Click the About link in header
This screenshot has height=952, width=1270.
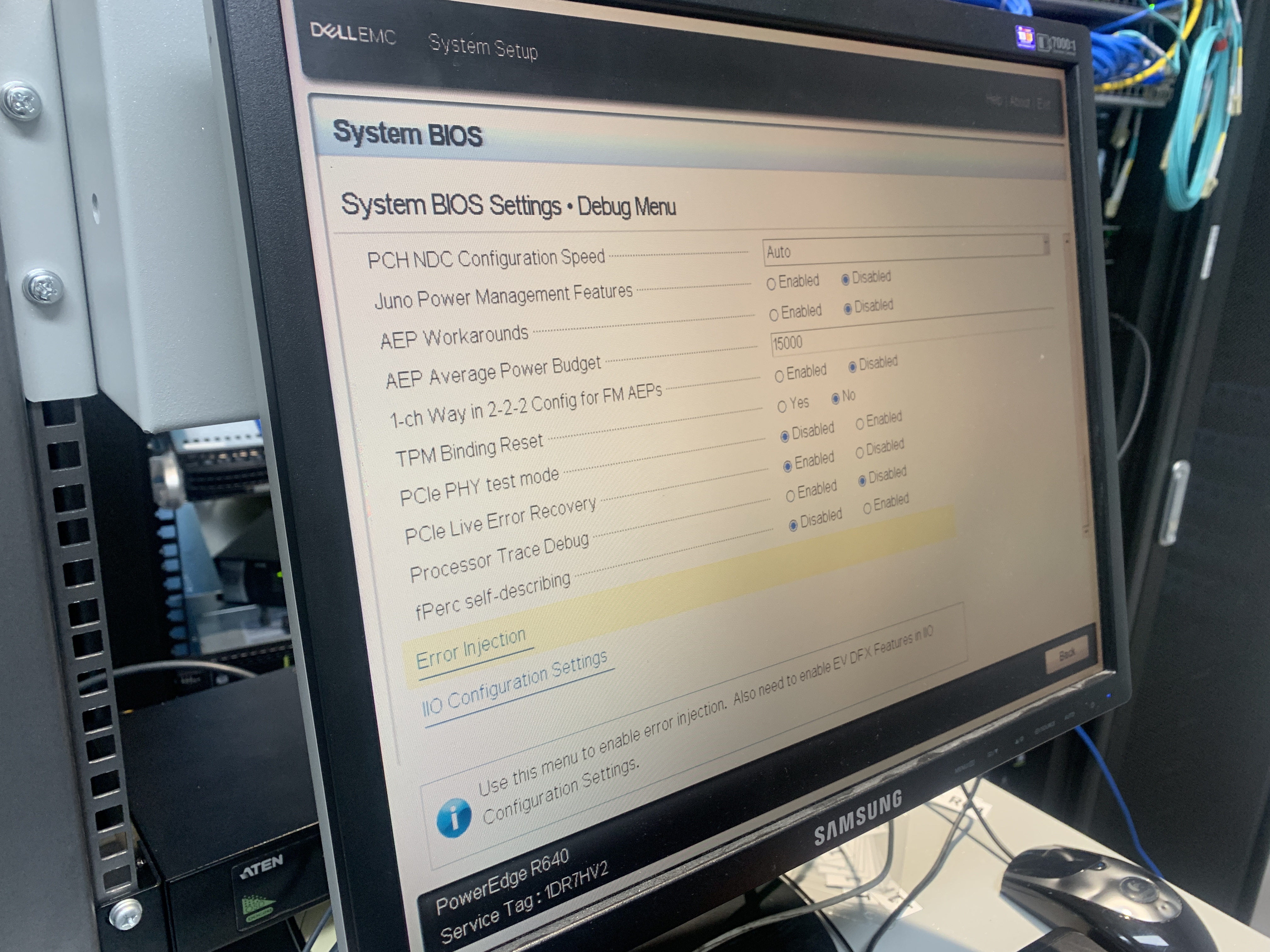tap(1020, 102)
